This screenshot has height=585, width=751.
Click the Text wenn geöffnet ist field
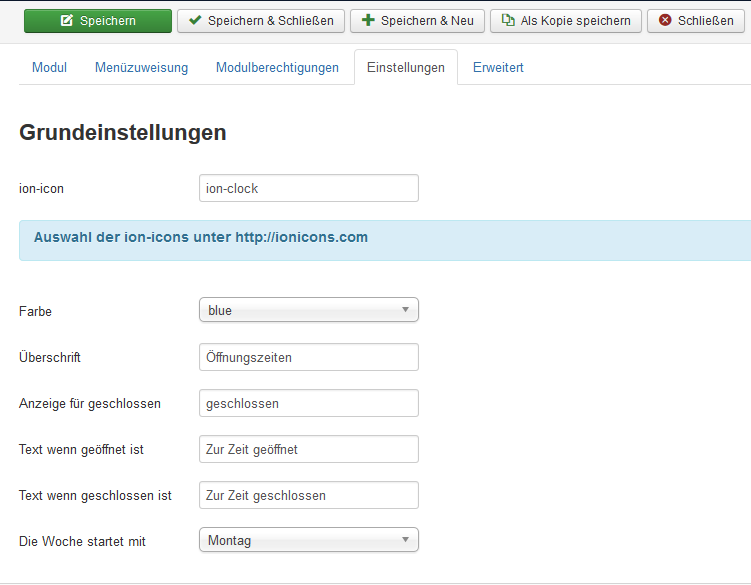[309, 449]
